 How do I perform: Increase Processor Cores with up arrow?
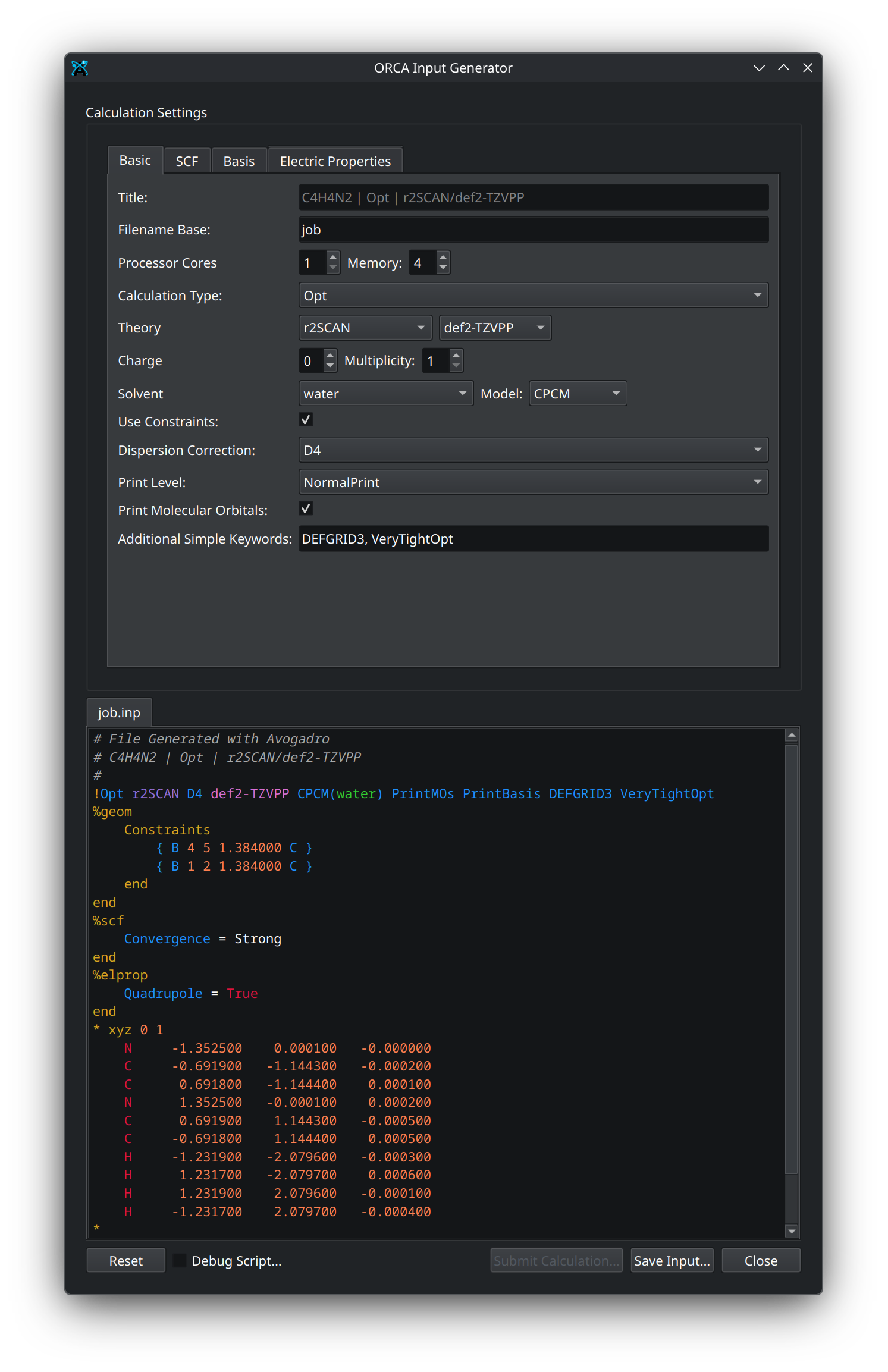[333, 257]
